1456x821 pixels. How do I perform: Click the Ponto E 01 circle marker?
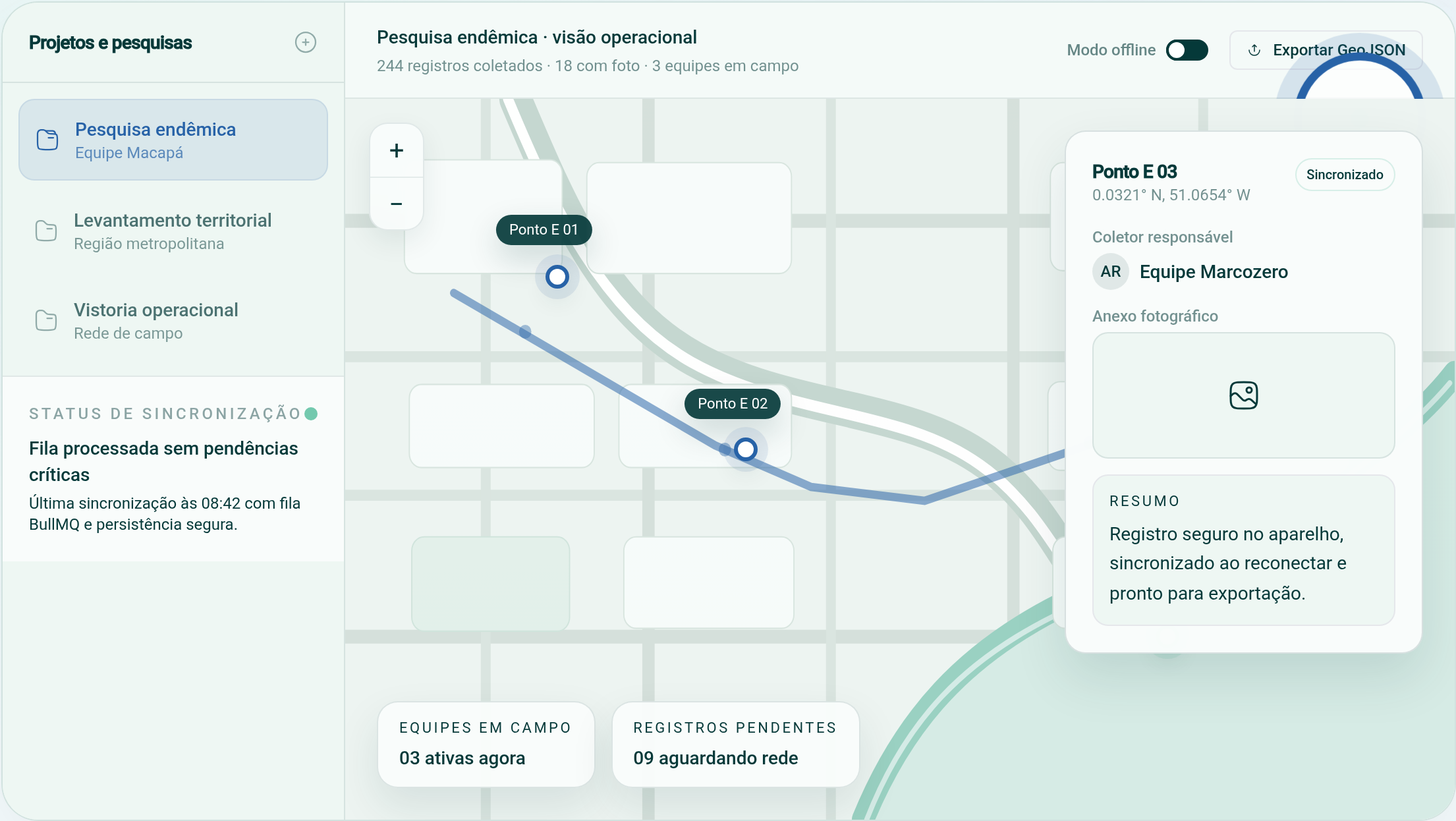[557, 277]
